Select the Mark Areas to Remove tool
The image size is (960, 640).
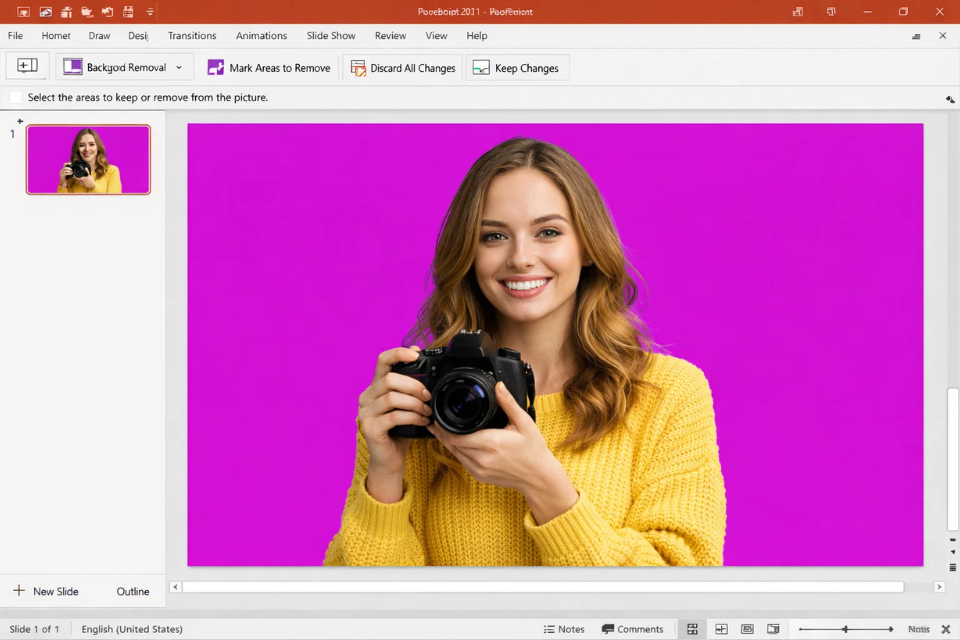click(269, 67)
